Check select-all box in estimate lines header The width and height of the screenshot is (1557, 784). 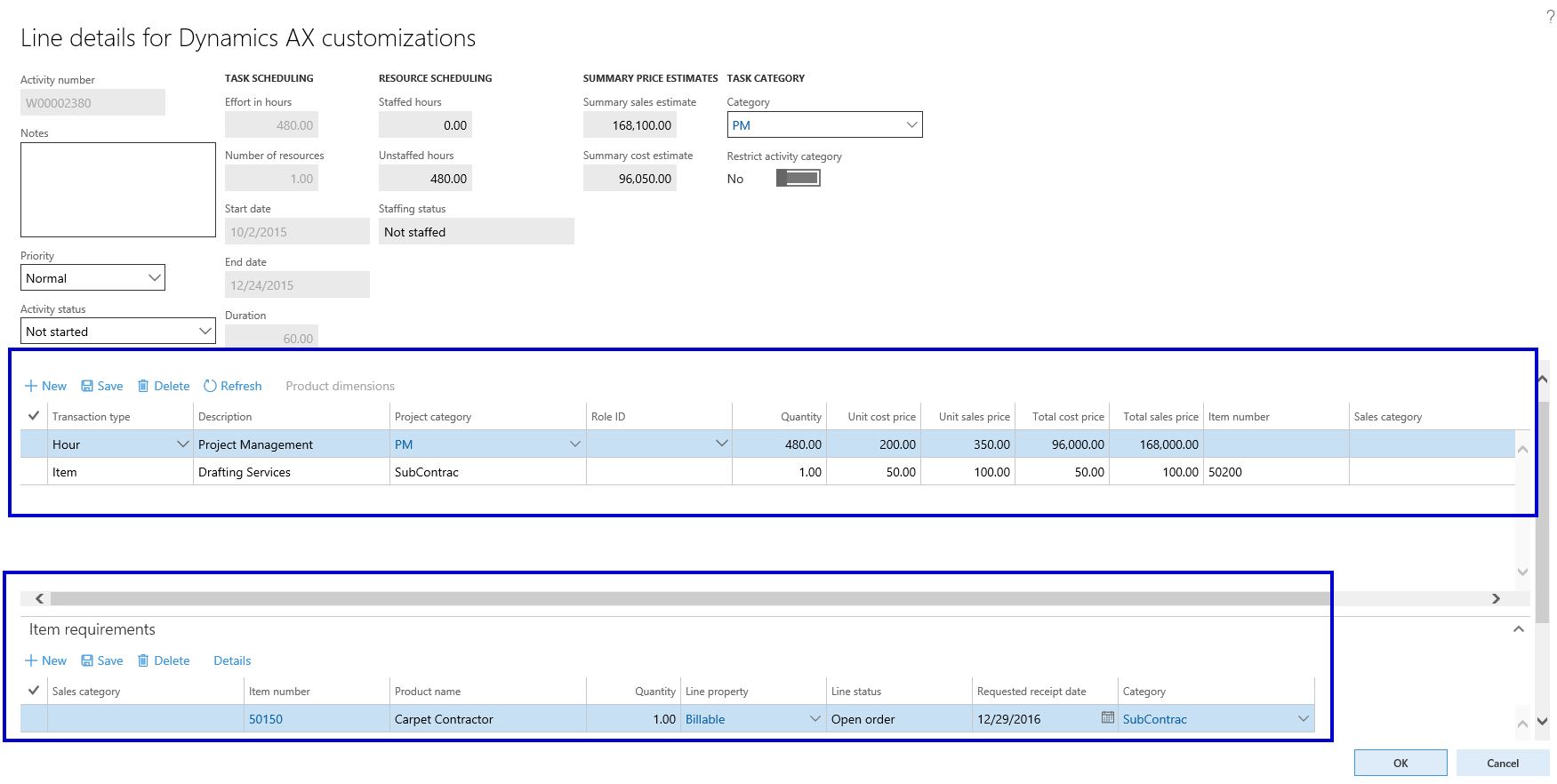[x=34, y=416]
